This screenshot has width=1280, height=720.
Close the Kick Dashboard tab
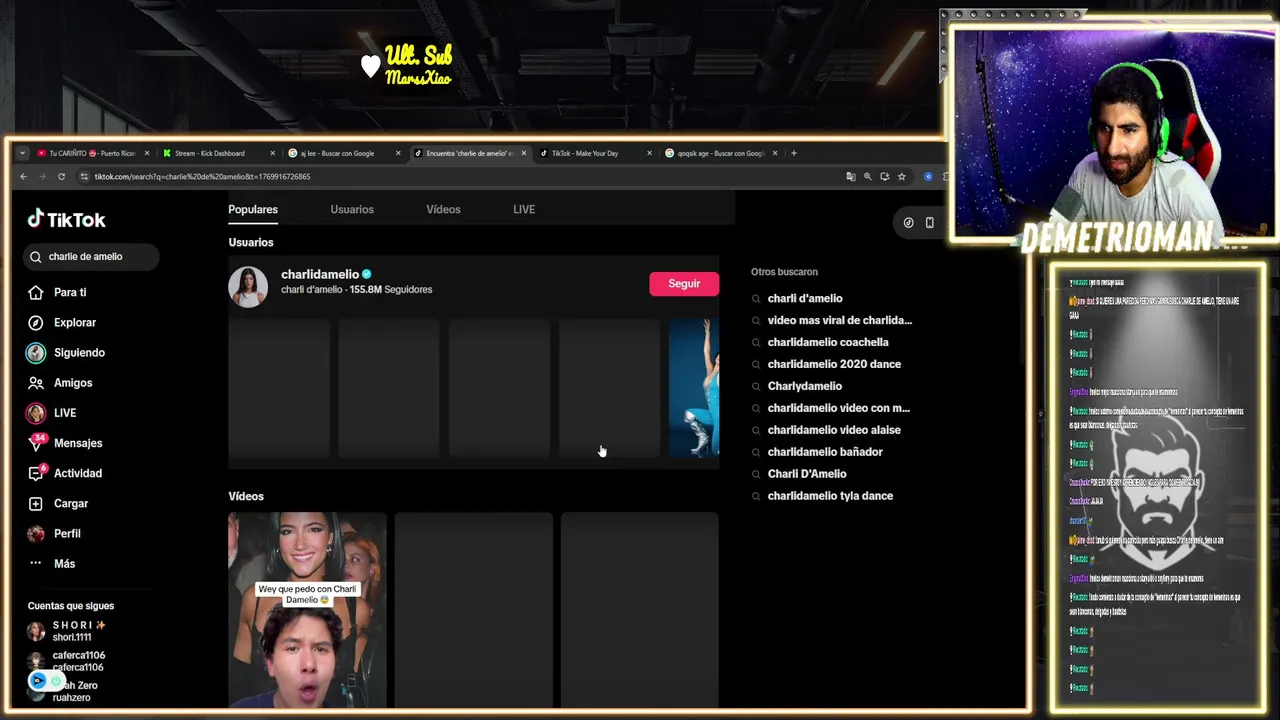(x=272, y=153)
